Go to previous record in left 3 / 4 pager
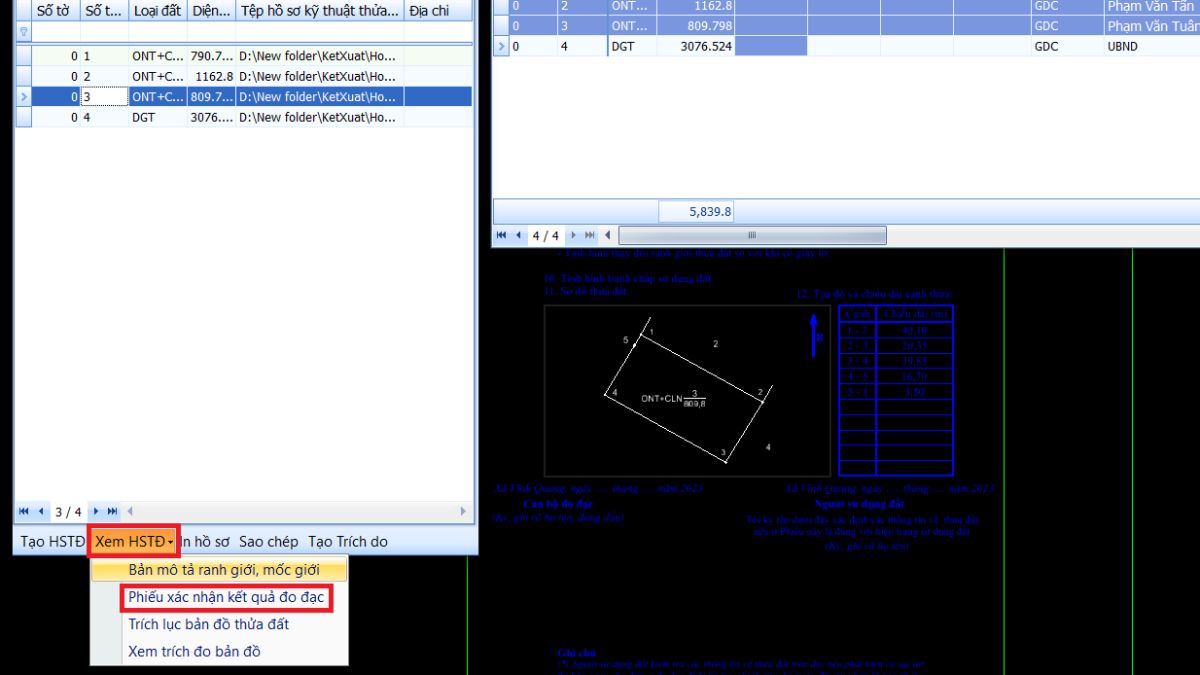Viewport: 1200px width, 675px height. (42, 511)
